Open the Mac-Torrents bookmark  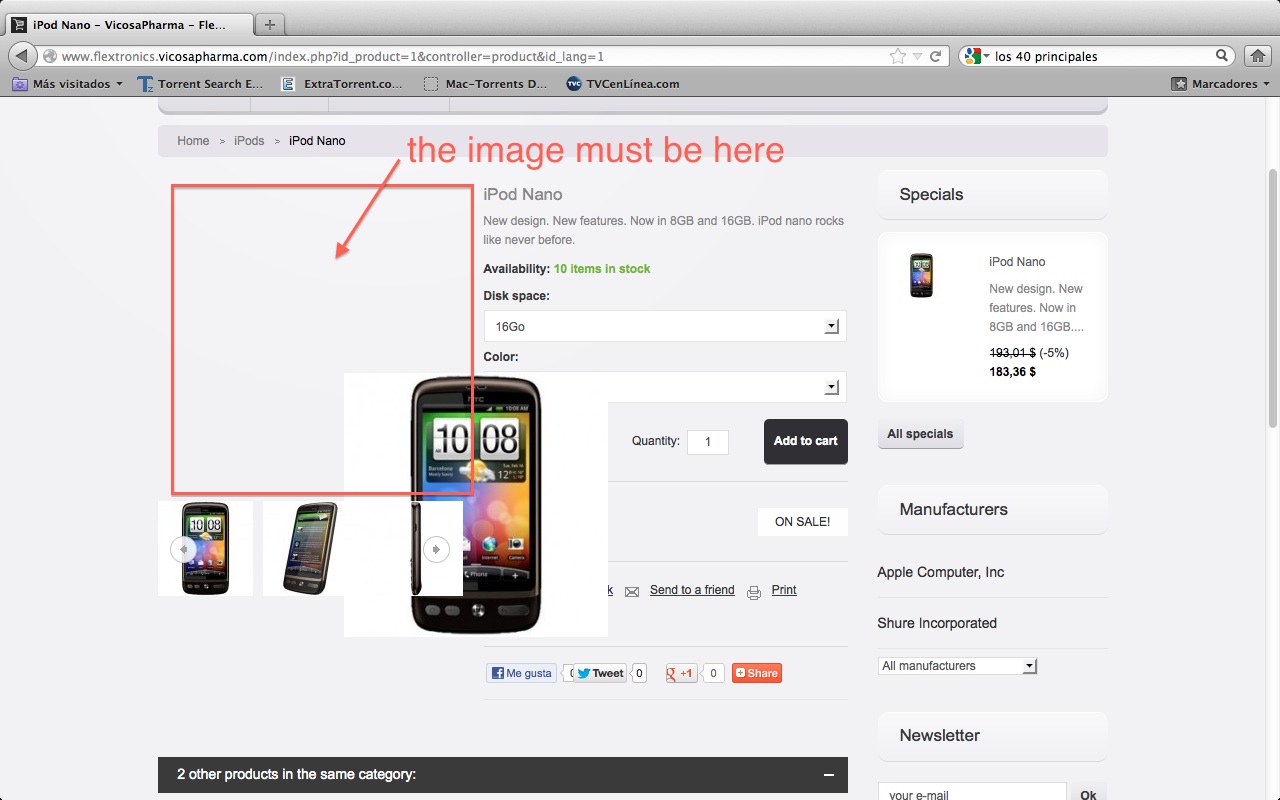(x=486, y=84)
